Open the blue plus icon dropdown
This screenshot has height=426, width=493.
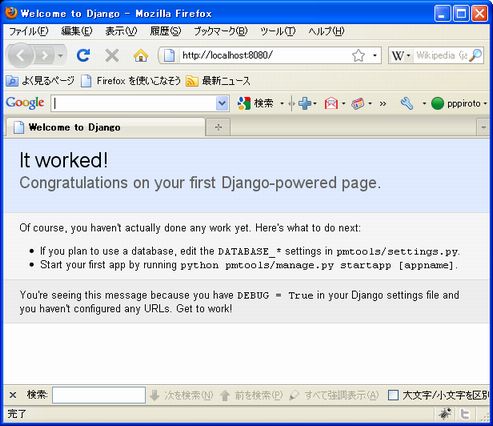point(315,104)
